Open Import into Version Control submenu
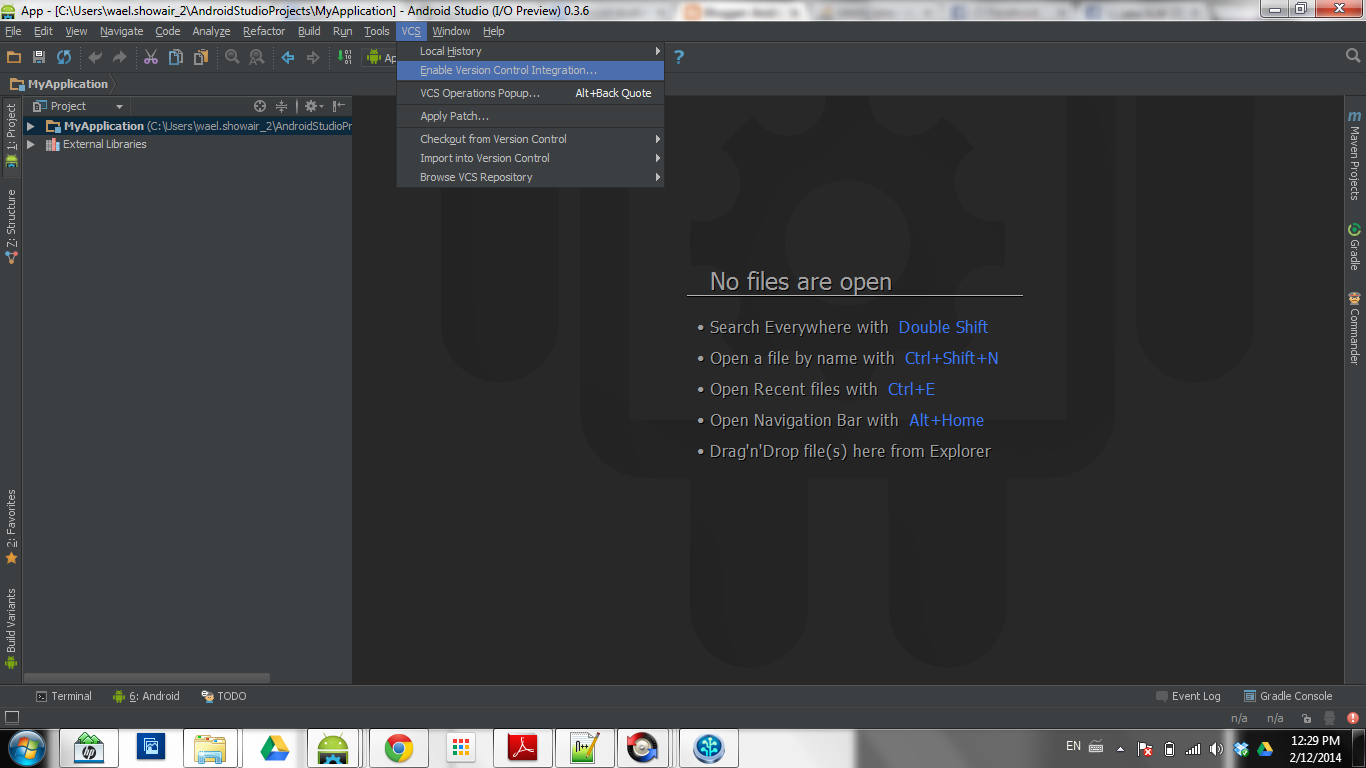Image resolution: width=1366 pixels, height=768 pixels. (x=530, y=158)
